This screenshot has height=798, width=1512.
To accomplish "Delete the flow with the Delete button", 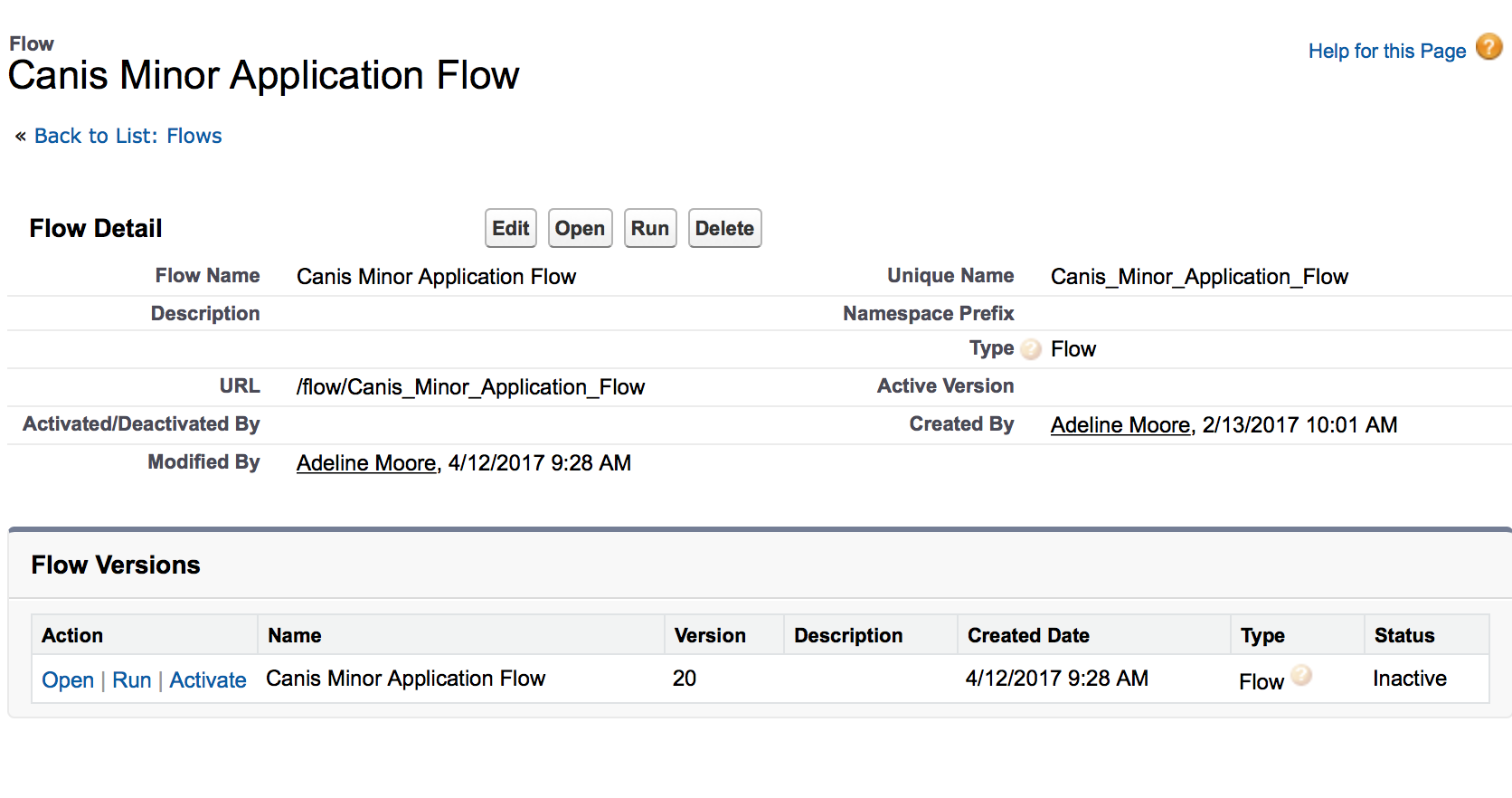I will tap(724, 228).
